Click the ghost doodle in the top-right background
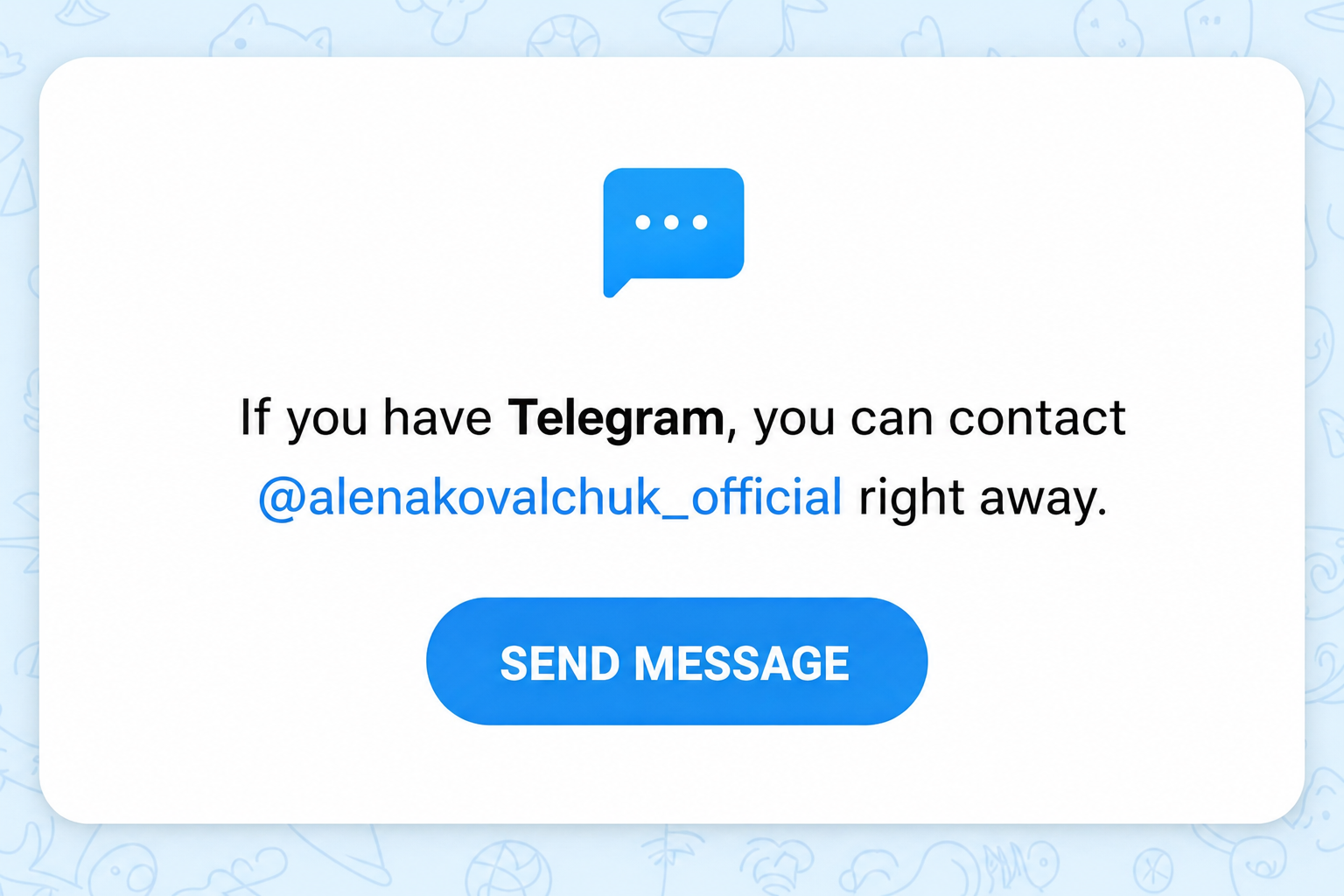The image size is (1344, 896). click(1106, 26)
